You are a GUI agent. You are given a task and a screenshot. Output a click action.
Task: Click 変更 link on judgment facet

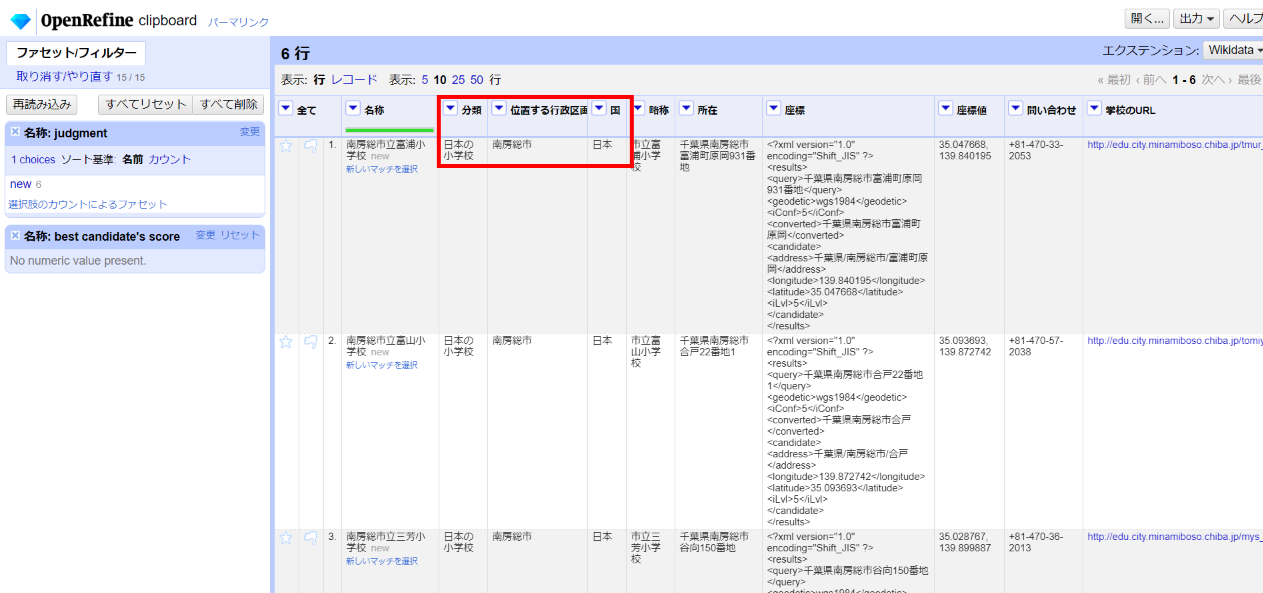(250, 132)
